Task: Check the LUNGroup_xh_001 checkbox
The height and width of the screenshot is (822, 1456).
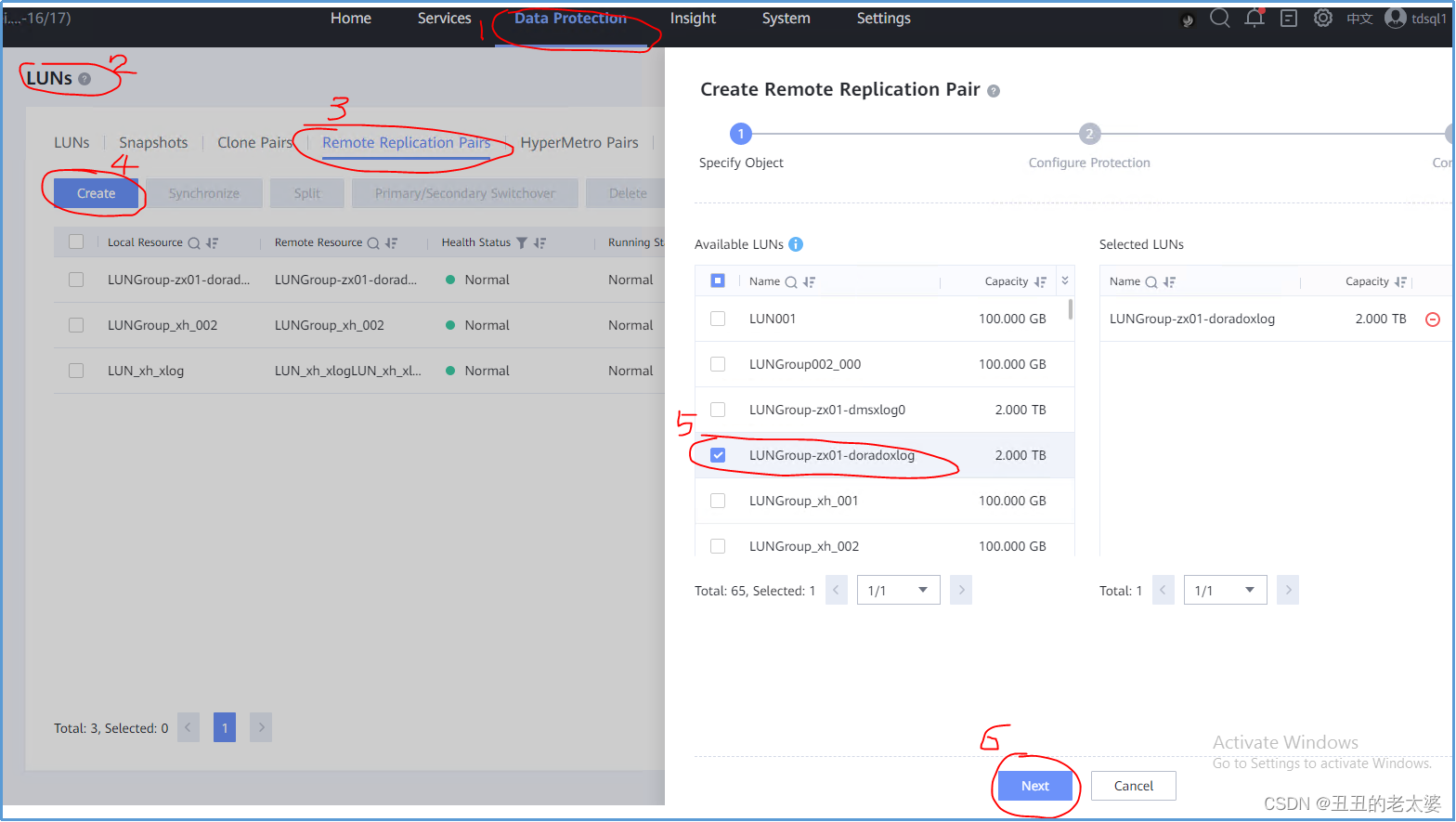Action: 718,501
